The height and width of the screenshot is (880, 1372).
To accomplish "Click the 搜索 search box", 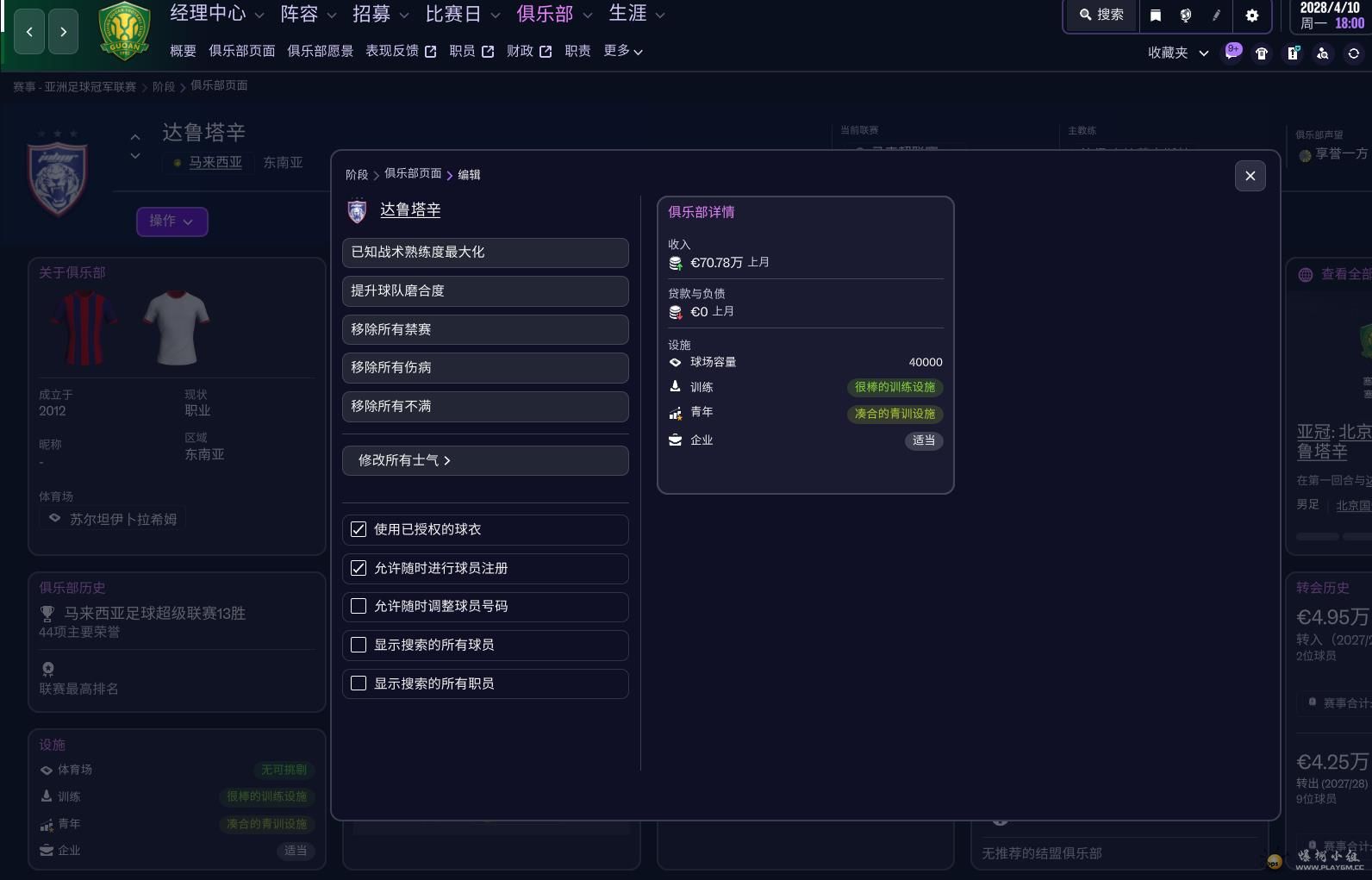I will [1102, 15].
